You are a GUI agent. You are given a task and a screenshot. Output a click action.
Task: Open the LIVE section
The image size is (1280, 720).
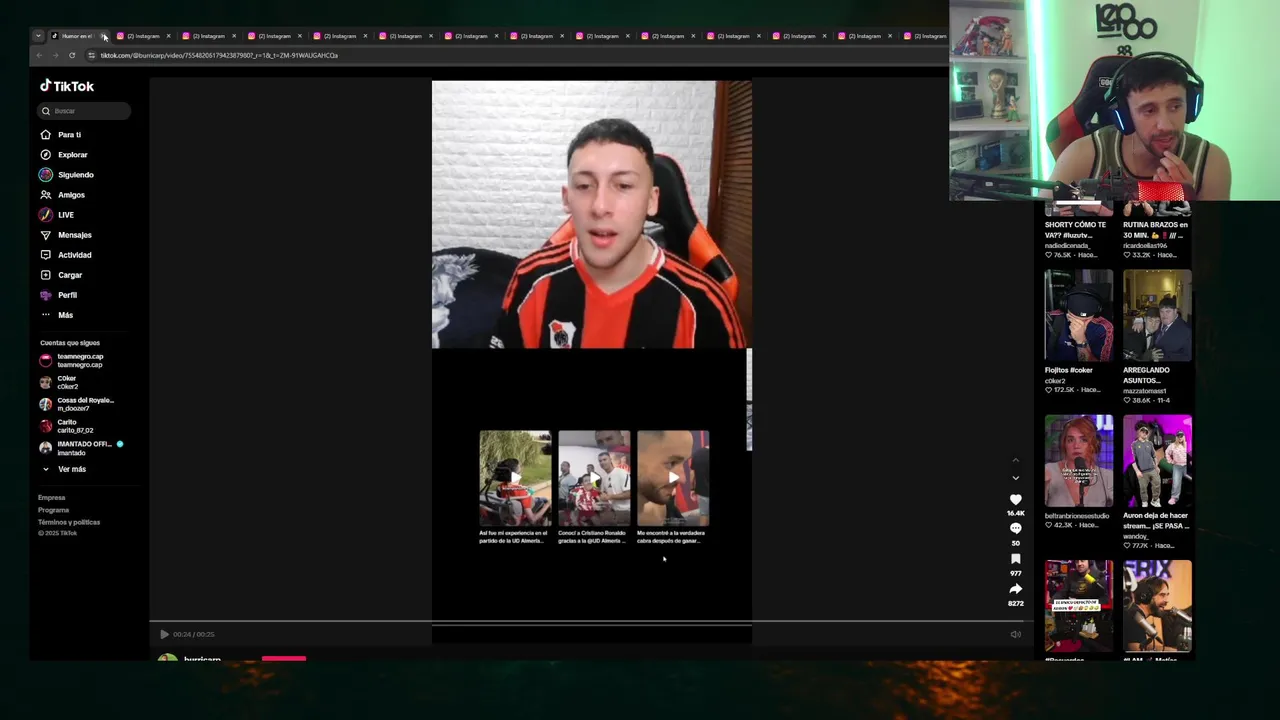point(65,215)
